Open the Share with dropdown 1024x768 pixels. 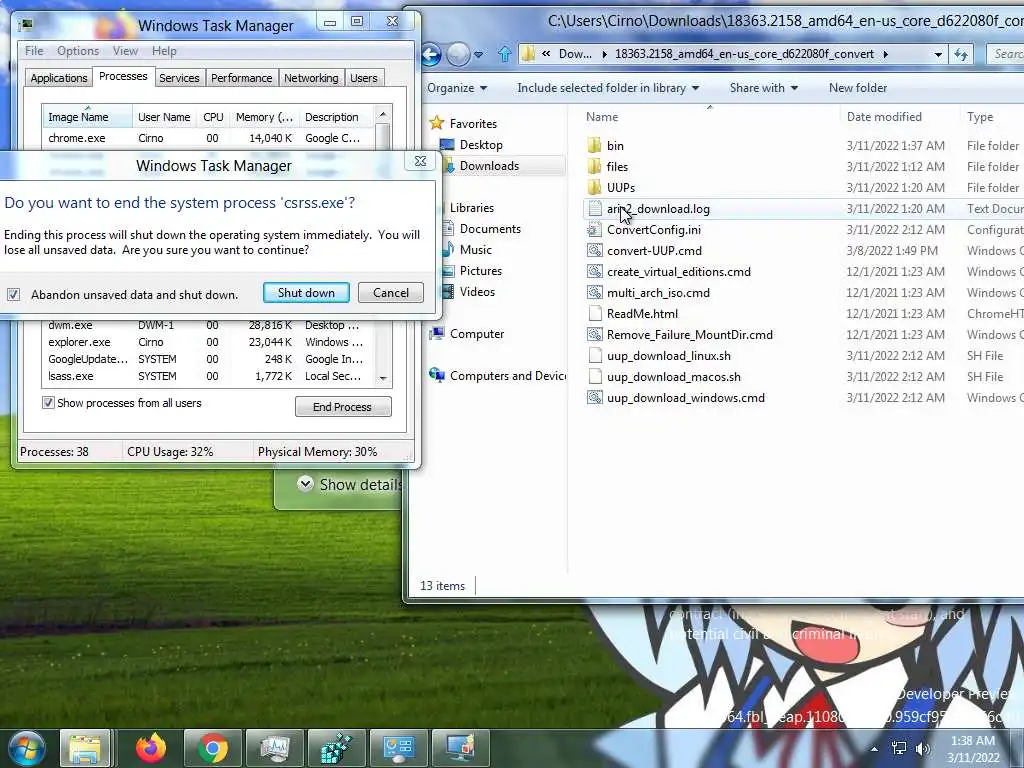tap(763, 88)
